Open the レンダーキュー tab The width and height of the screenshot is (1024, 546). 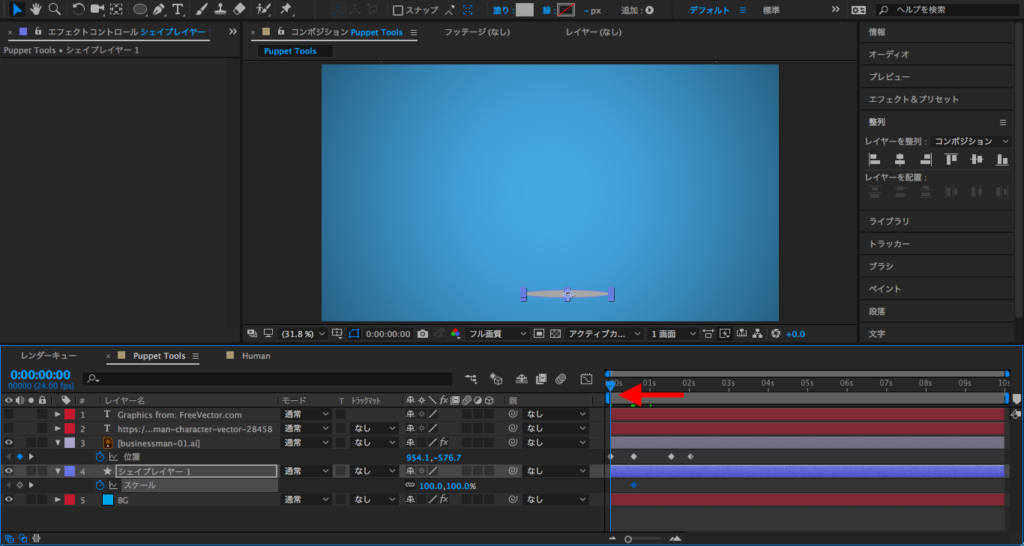49,355
